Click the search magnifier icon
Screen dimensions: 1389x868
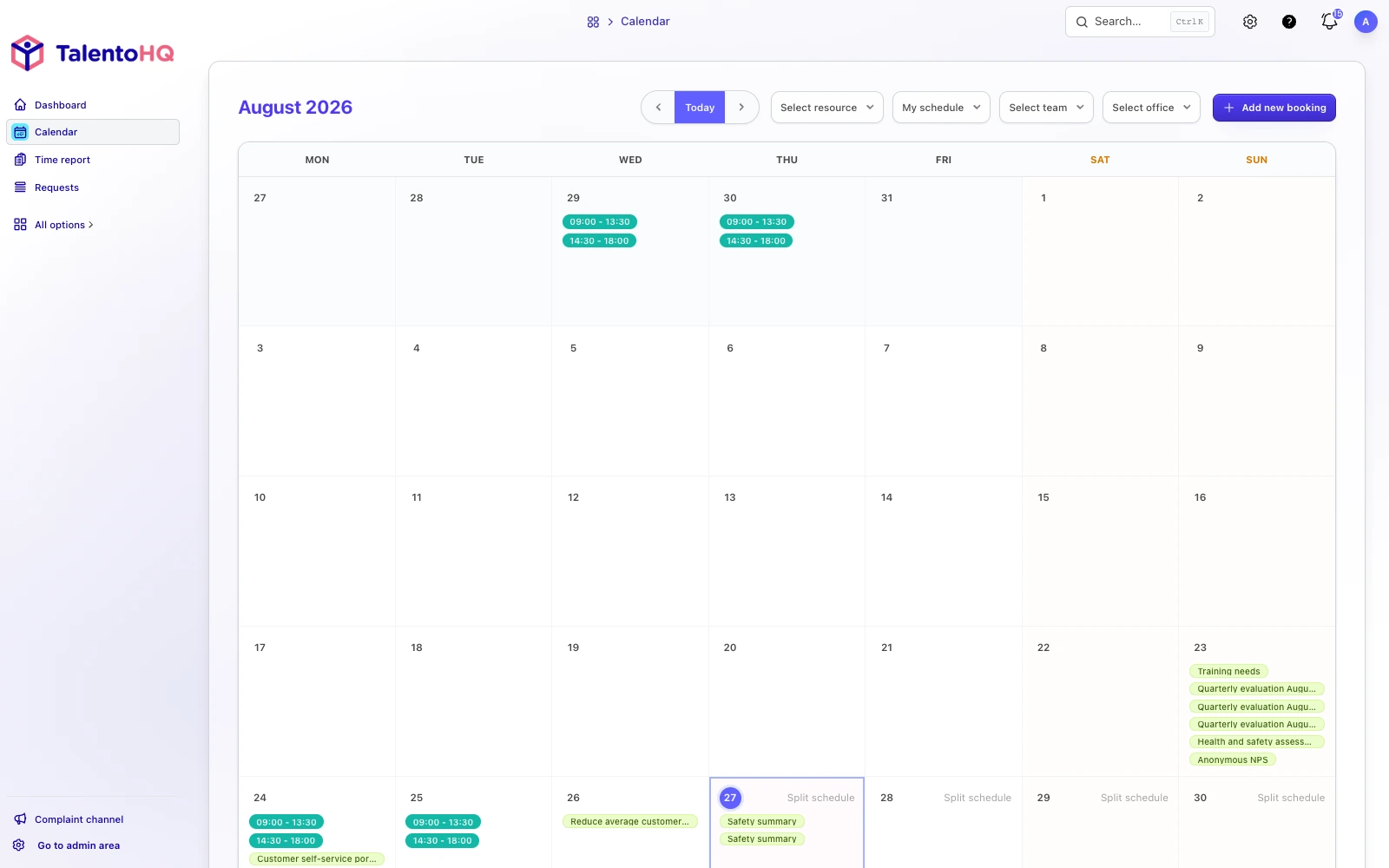1082,22
